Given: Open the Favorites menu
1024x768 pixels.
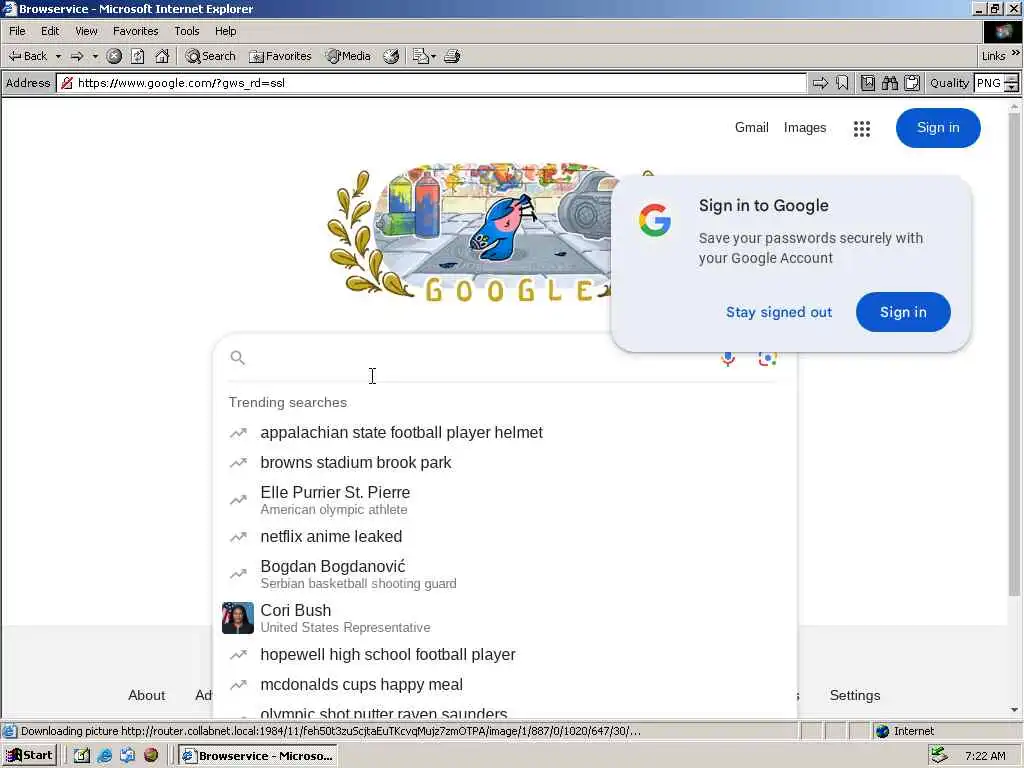Looking at the screenshot, I should 135,31.
